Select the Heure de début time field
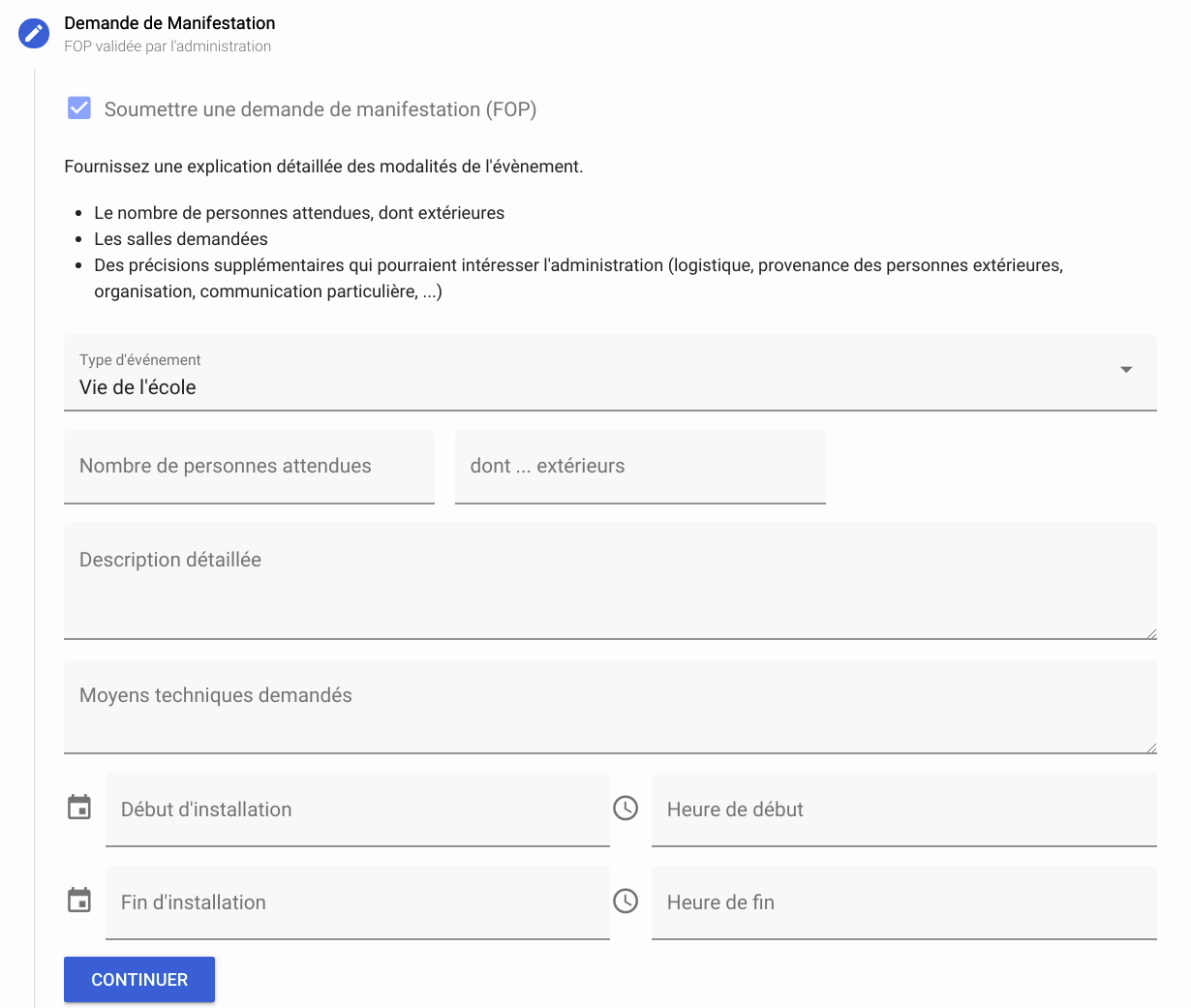 pyautogui.click(x=904, y=809)
